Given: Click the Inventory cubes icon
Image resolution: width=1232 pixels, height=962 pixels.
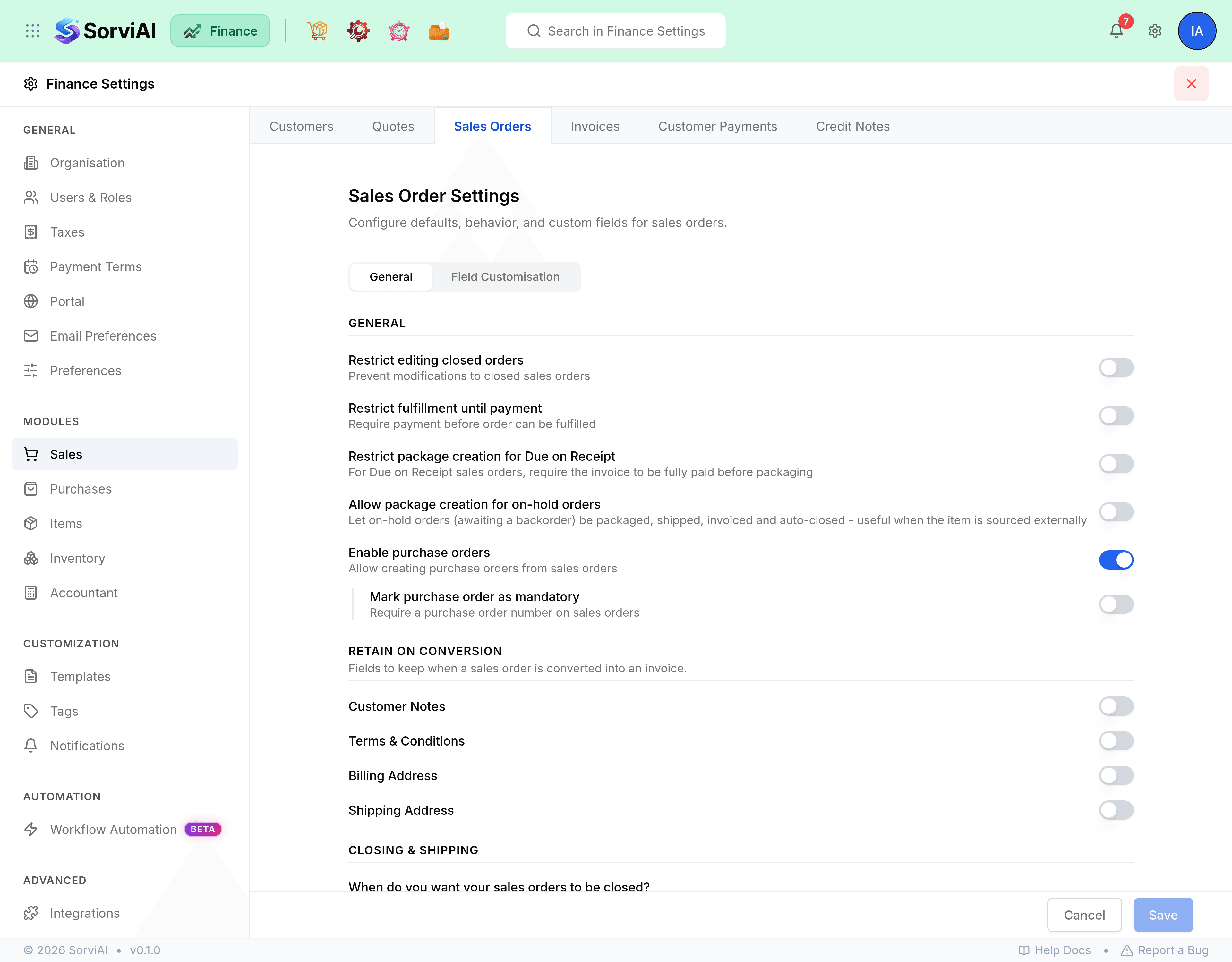Looking at the screenshot, I should coord(31,558).
